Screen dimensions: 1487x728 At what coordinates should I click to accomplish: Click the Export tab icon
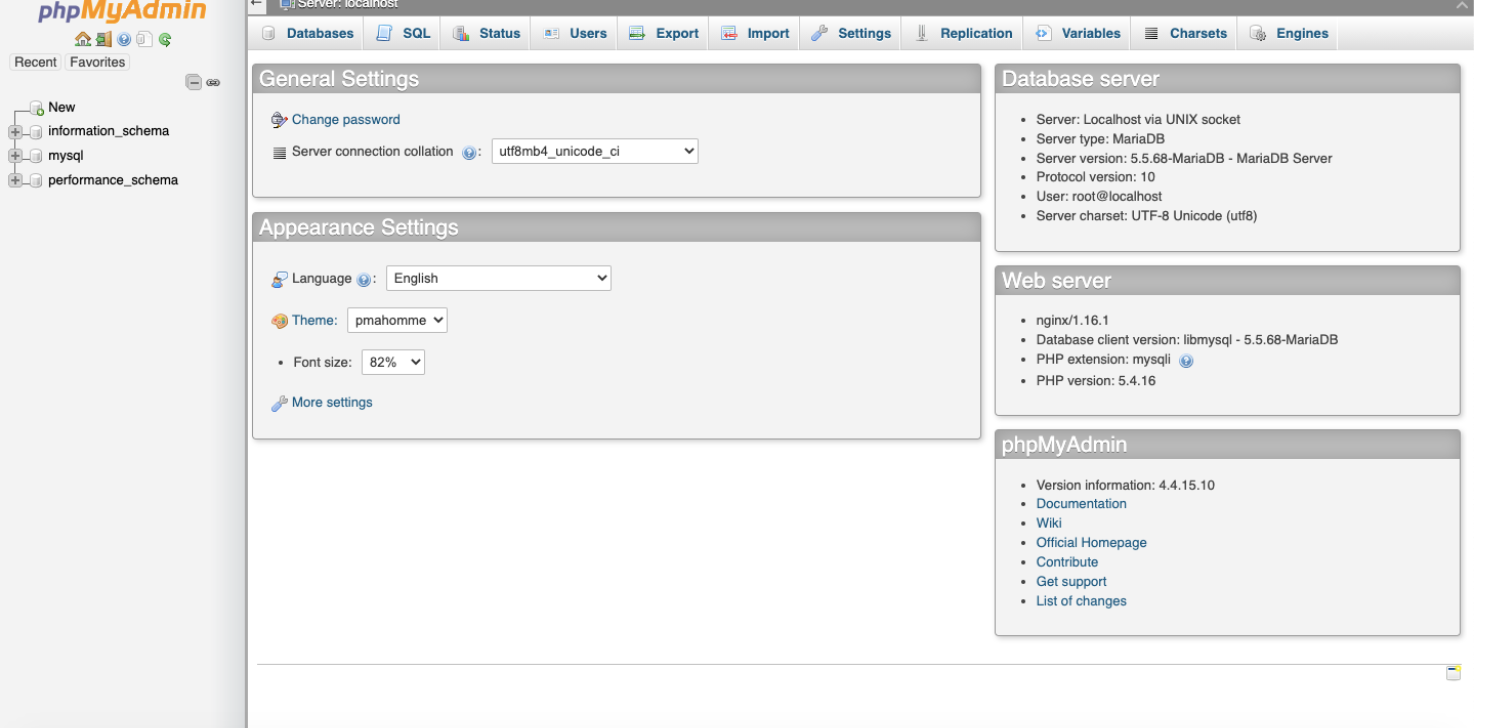point(637,33)
